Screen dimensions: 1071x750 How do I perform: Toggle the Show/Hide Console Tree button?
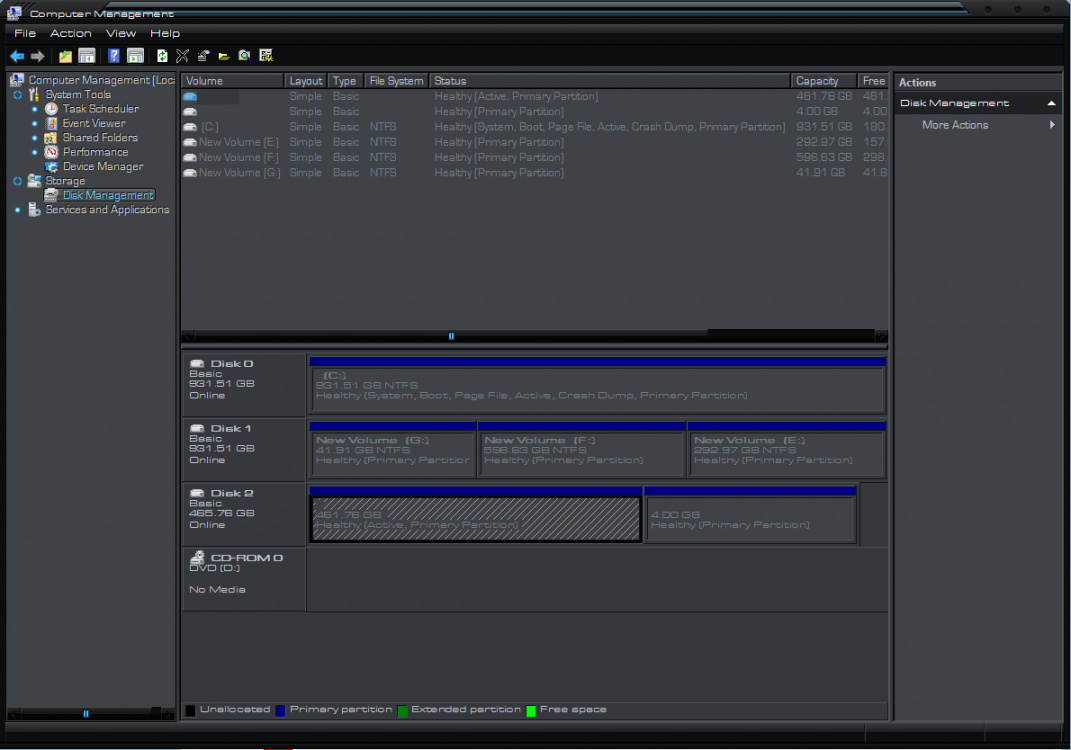[x=87, y=56]
